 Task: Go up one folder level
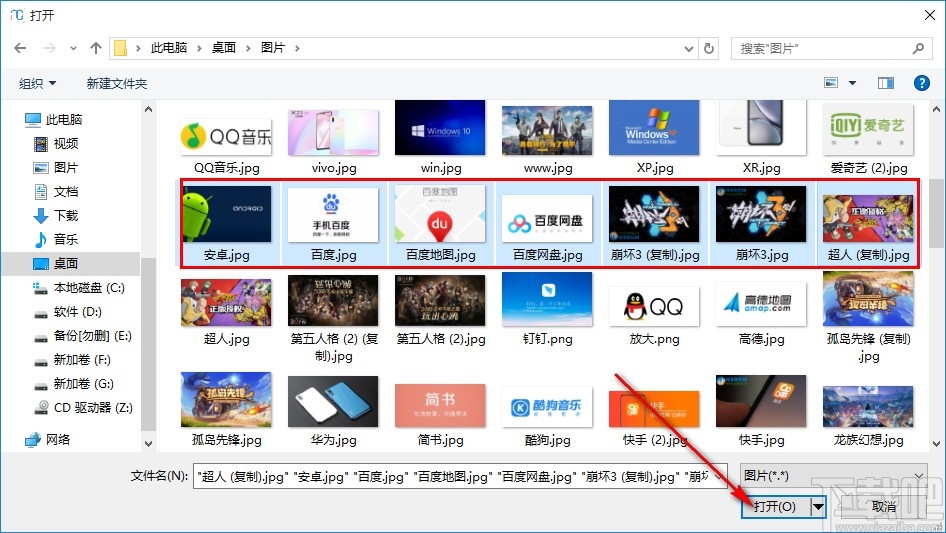[95, 48]
